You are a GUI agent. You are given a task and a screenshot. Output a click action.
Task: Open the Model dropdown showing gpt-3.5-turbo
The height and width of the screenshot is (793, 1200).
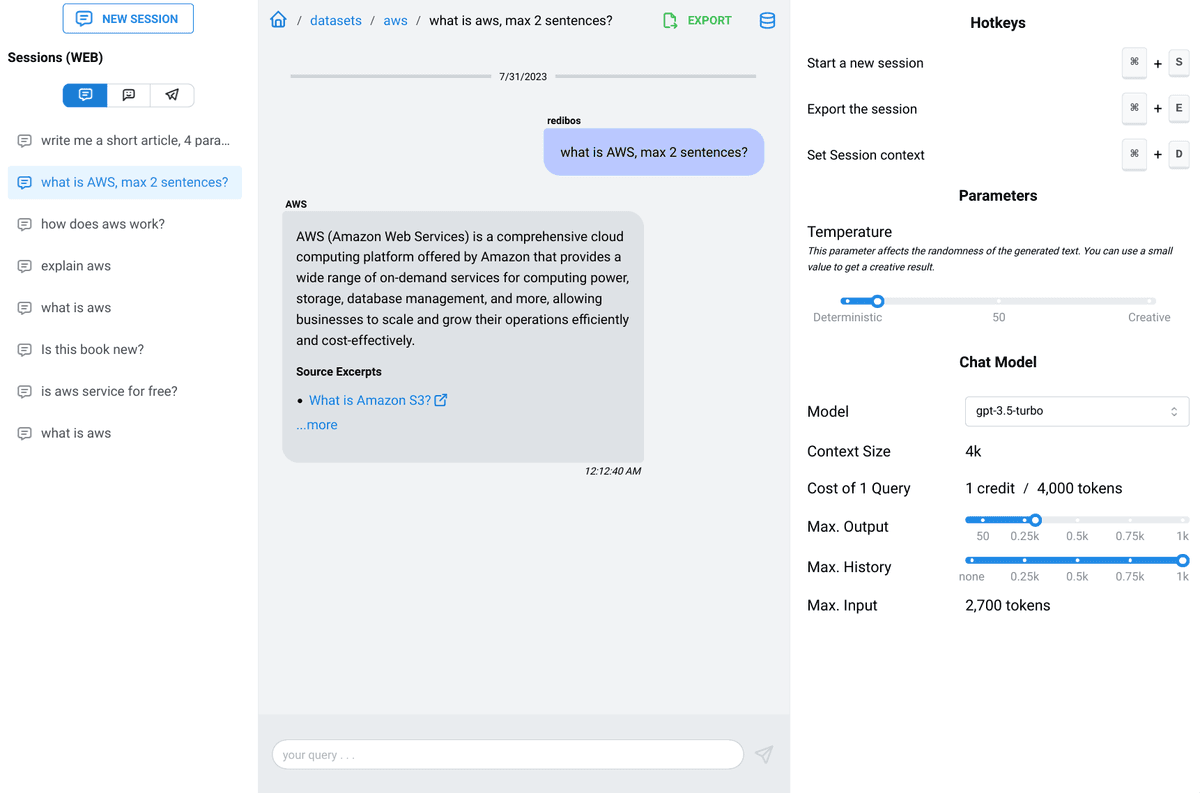pos(1076,411)
